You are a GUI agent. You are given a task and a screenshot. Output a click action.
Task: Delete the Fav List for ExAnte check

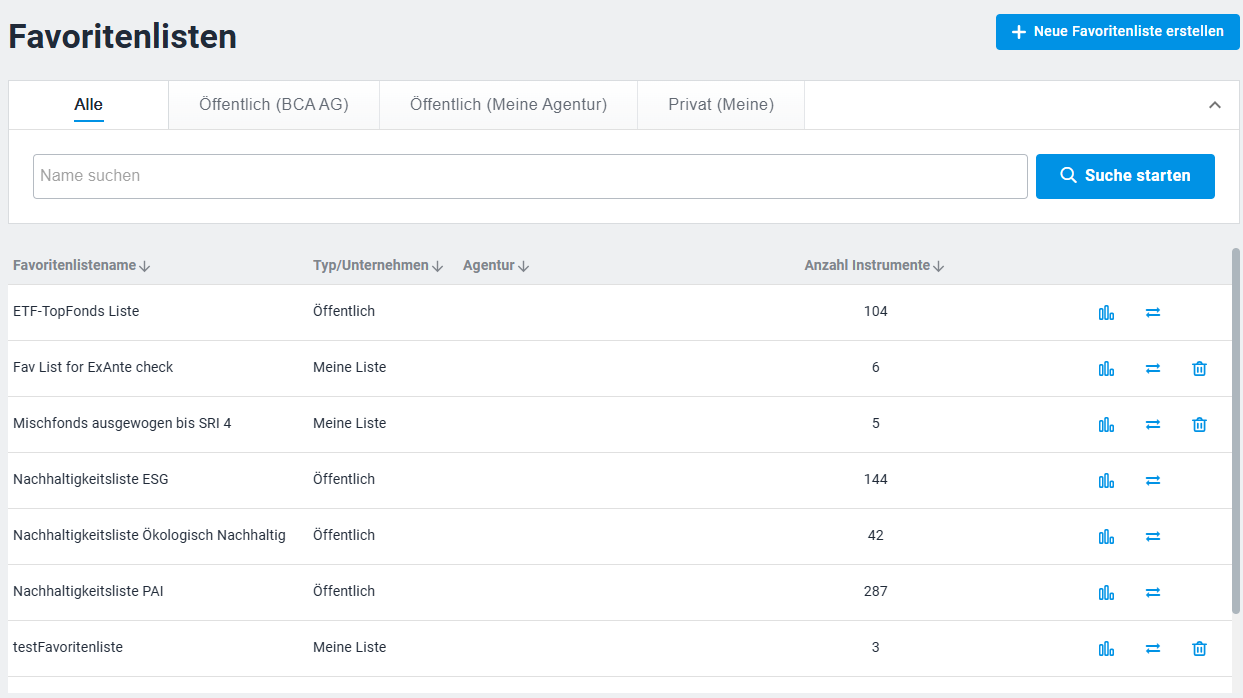1199,368
